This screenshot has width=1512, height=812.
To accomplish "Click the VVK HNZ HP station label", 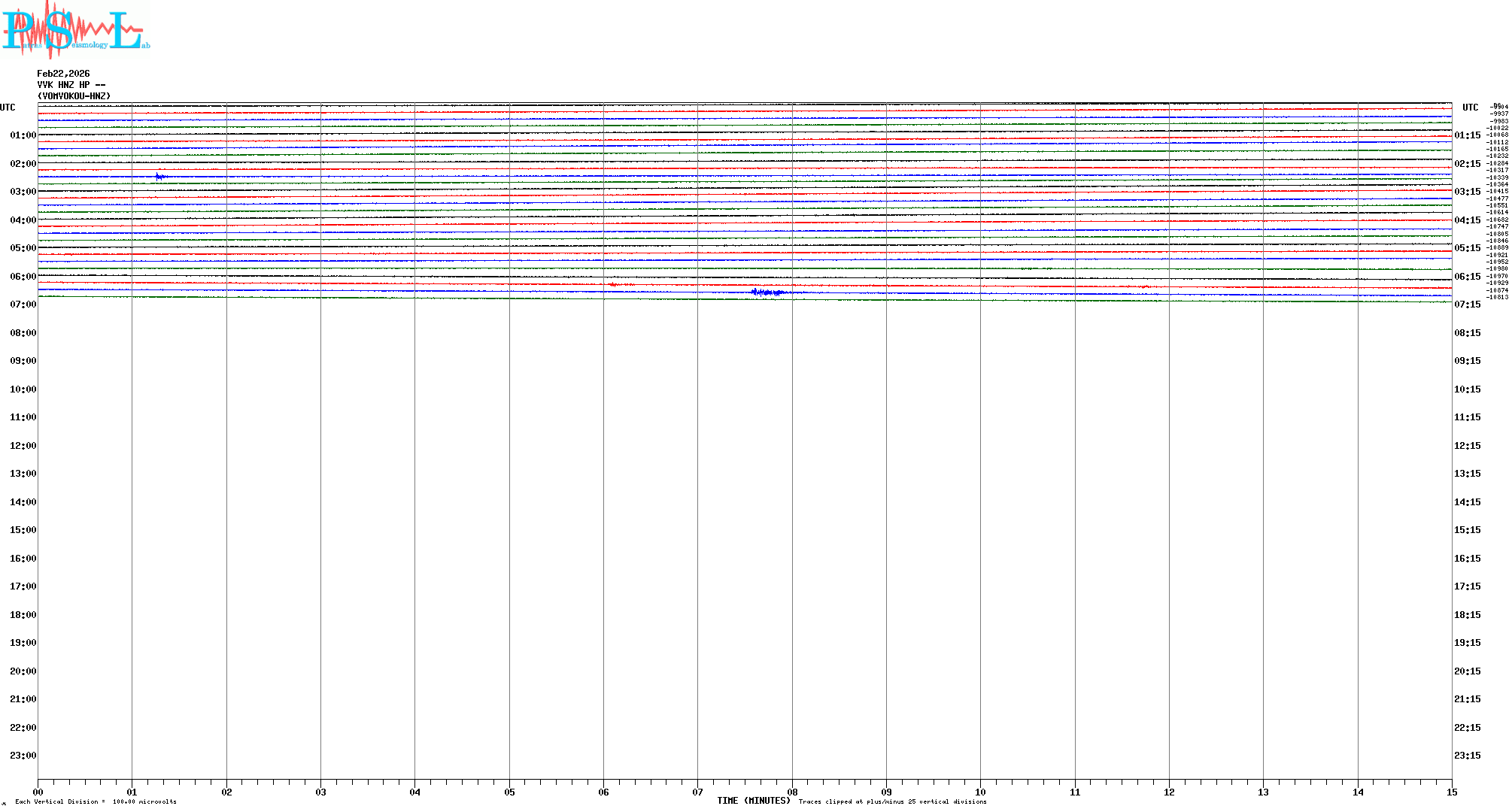I will [x=71, y=85].
